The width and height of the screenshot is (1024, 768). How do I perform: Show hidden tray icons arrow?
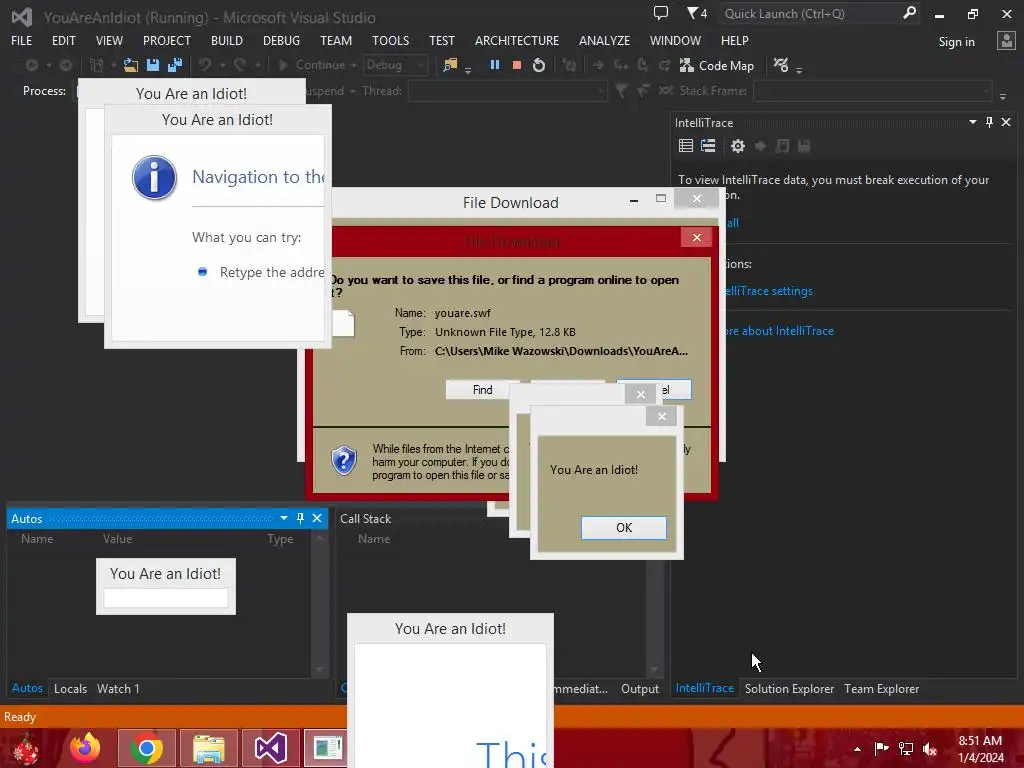coord(857,749)
